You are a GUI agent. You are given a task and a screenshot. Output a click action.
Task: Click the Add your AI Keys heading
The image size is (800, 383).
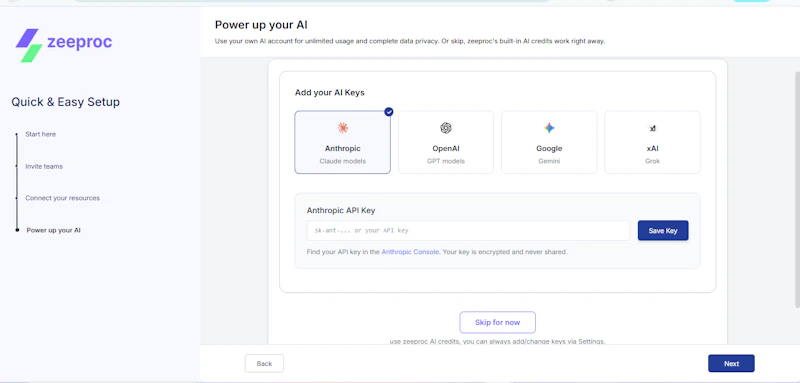click(330, 93)
